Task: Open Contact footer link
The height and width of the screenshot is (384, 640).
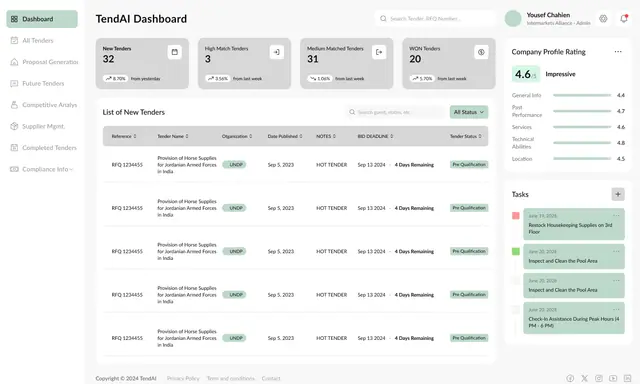Action: (x=271, y=379)
